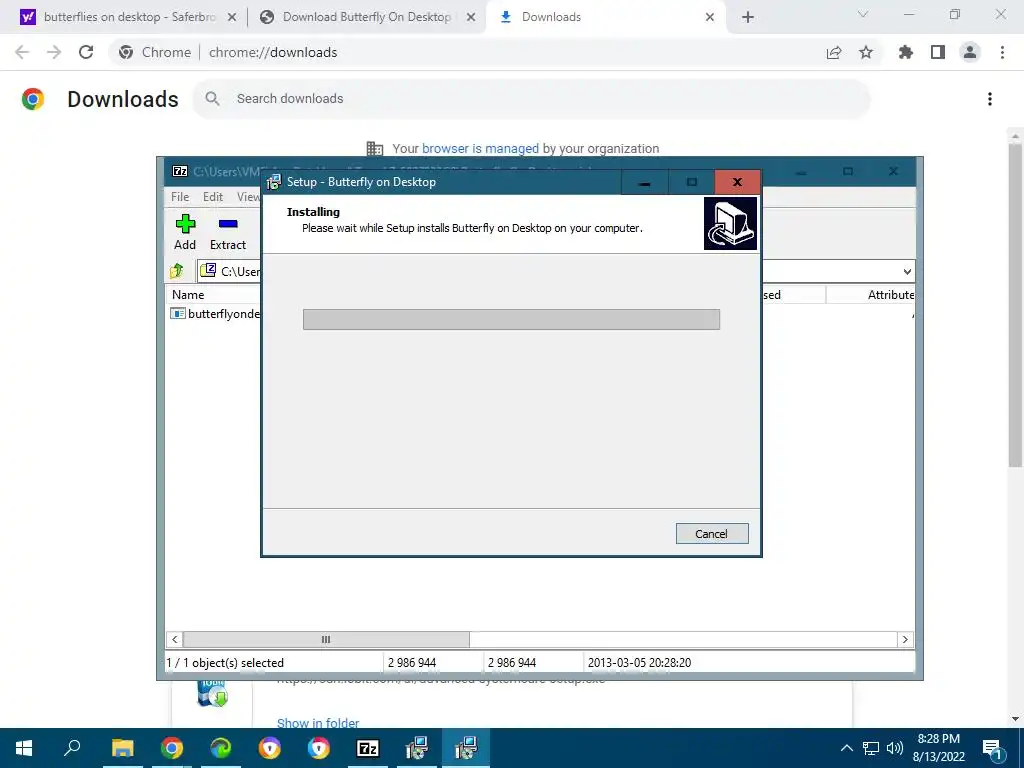Image resolution: width=1024 pixels, height=768 pixels.
Task: Open volume control in system tray
Action: click(895, 748)
